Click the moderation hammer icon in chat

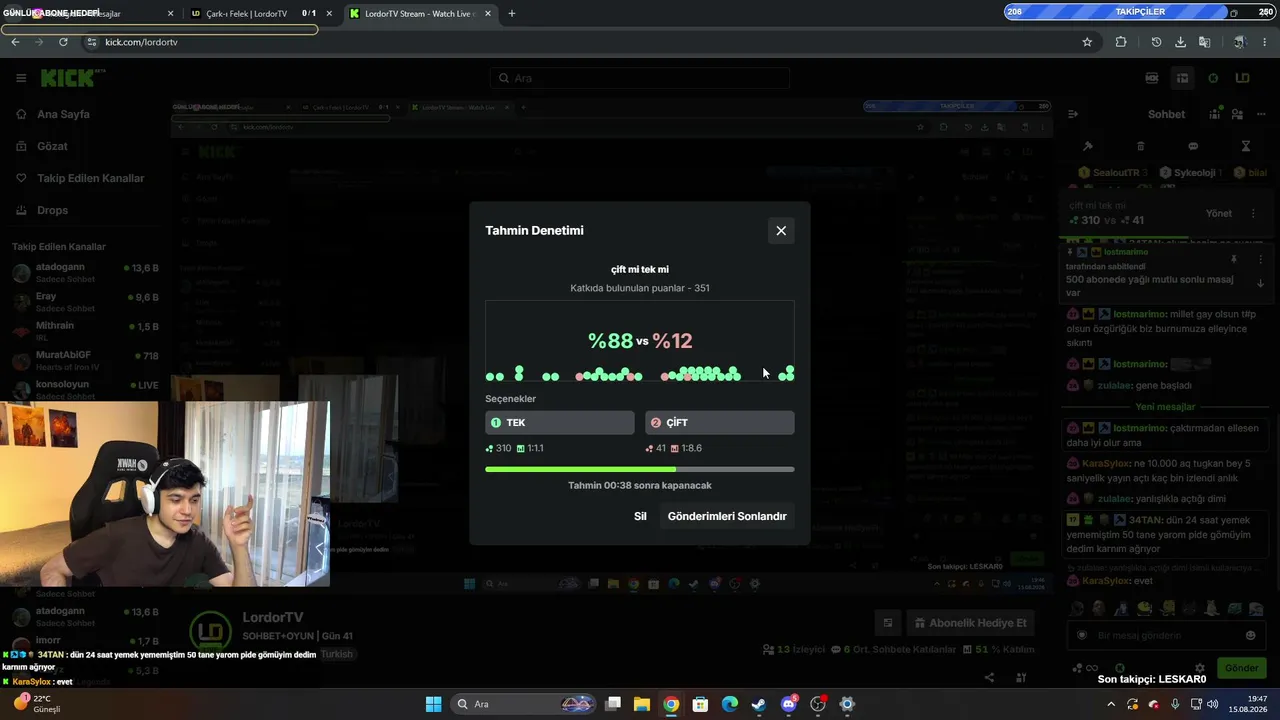[x=1088, y=146]
